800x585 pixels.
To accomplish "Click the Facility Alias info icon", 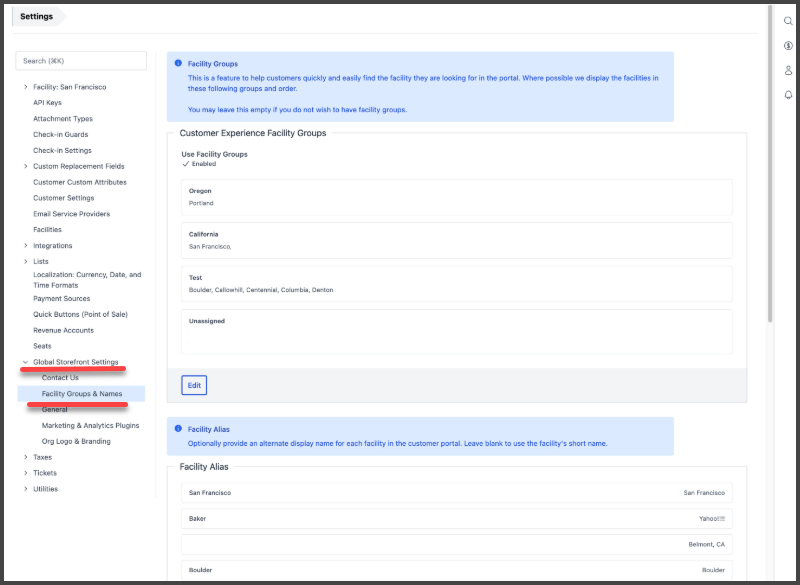I will (179, 428).
